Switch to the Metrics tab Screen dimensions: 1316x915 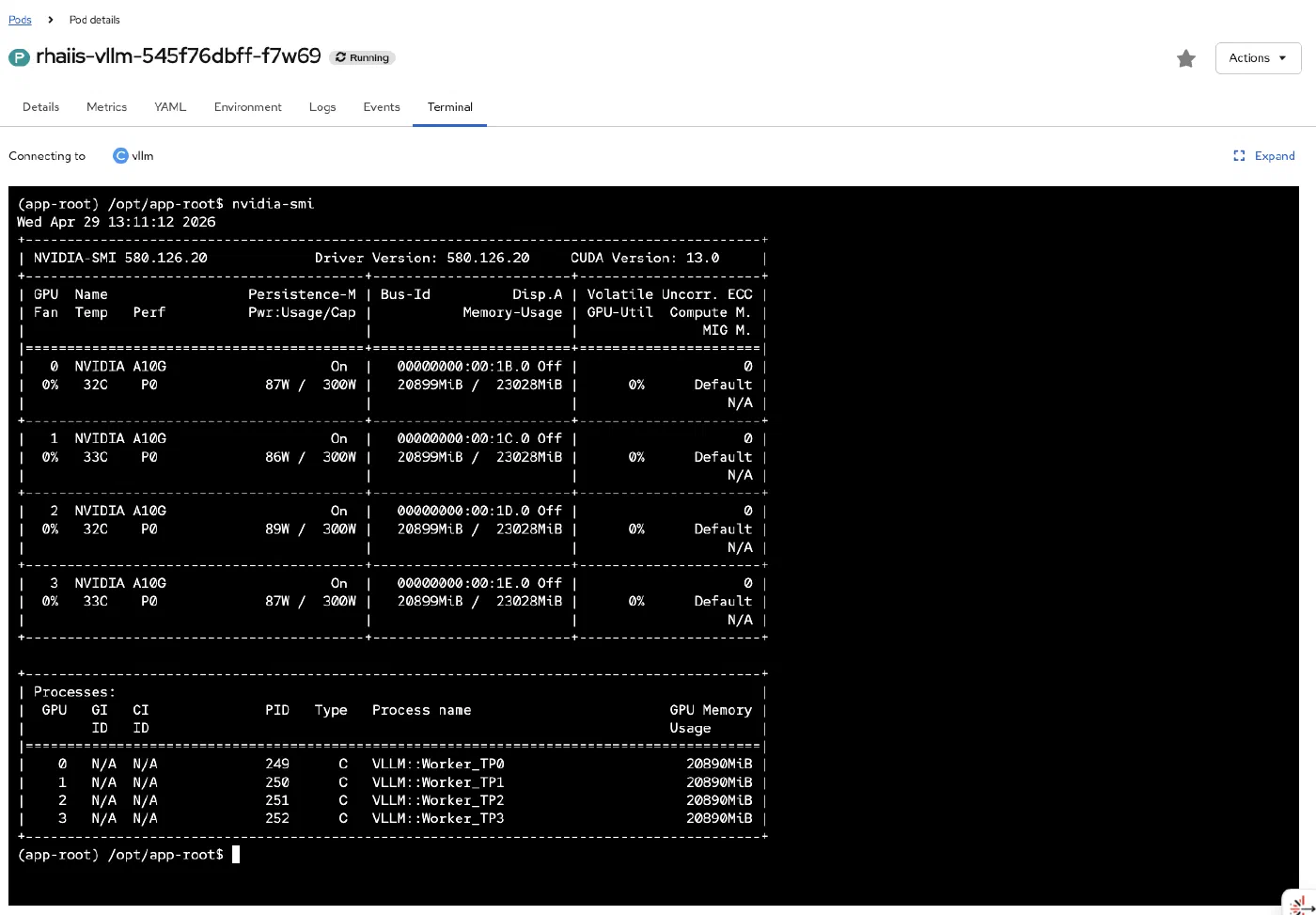[x=106, y=107]
